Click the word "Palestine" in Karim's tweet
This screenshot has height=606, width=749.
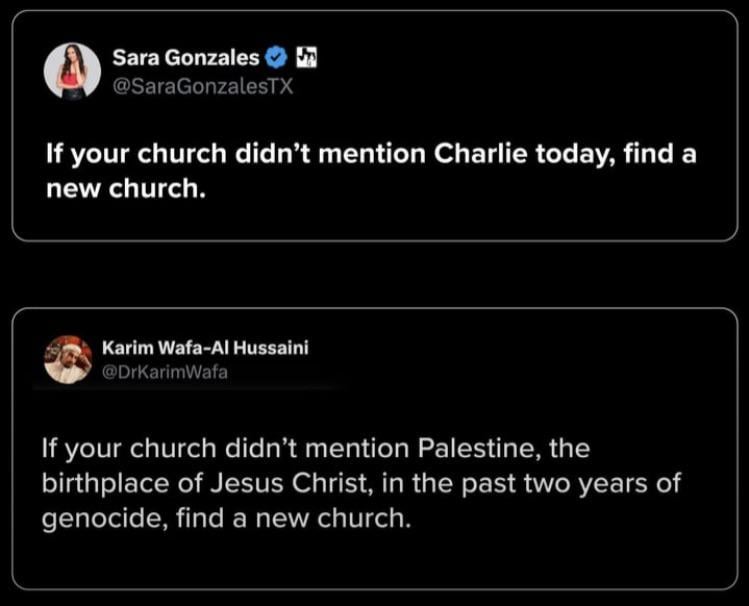coord(466,448)
